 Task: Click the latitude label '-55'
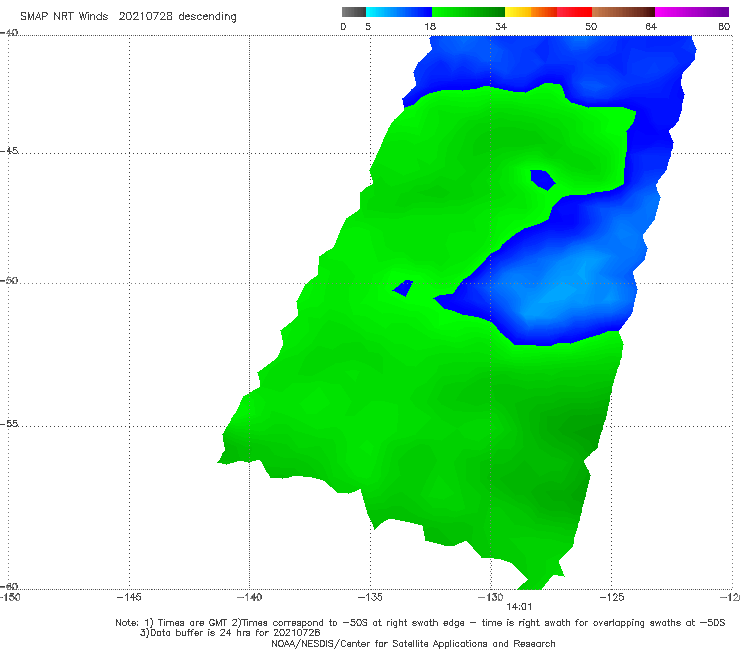(9, 423)
